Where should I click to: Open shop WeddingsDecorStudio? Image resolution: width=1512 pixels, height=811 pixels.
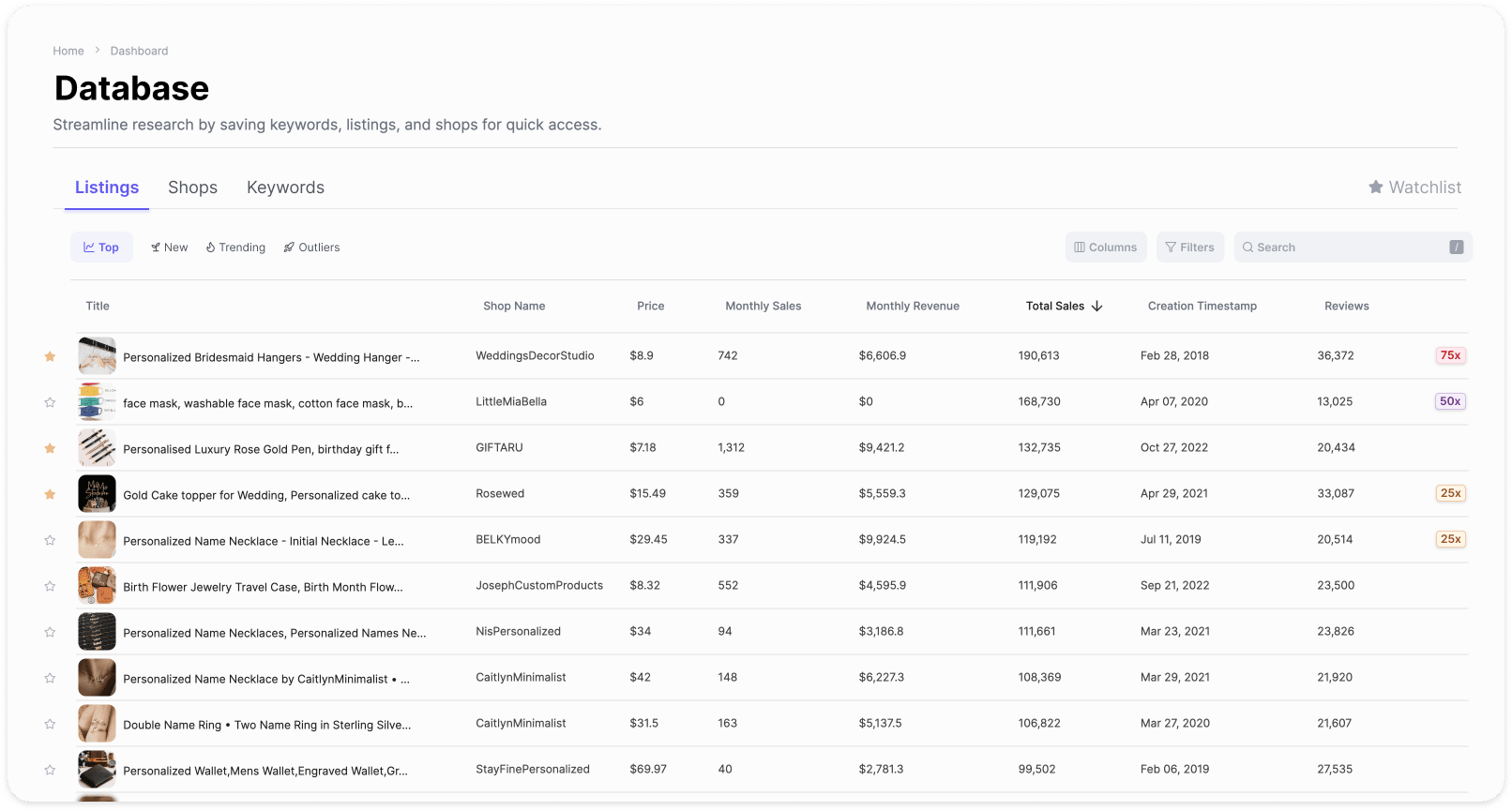click(x=535, y=356)
